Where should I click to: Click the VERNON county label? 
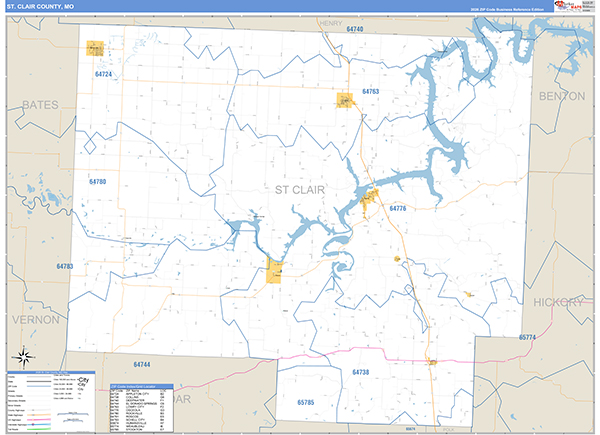(36, 319)
